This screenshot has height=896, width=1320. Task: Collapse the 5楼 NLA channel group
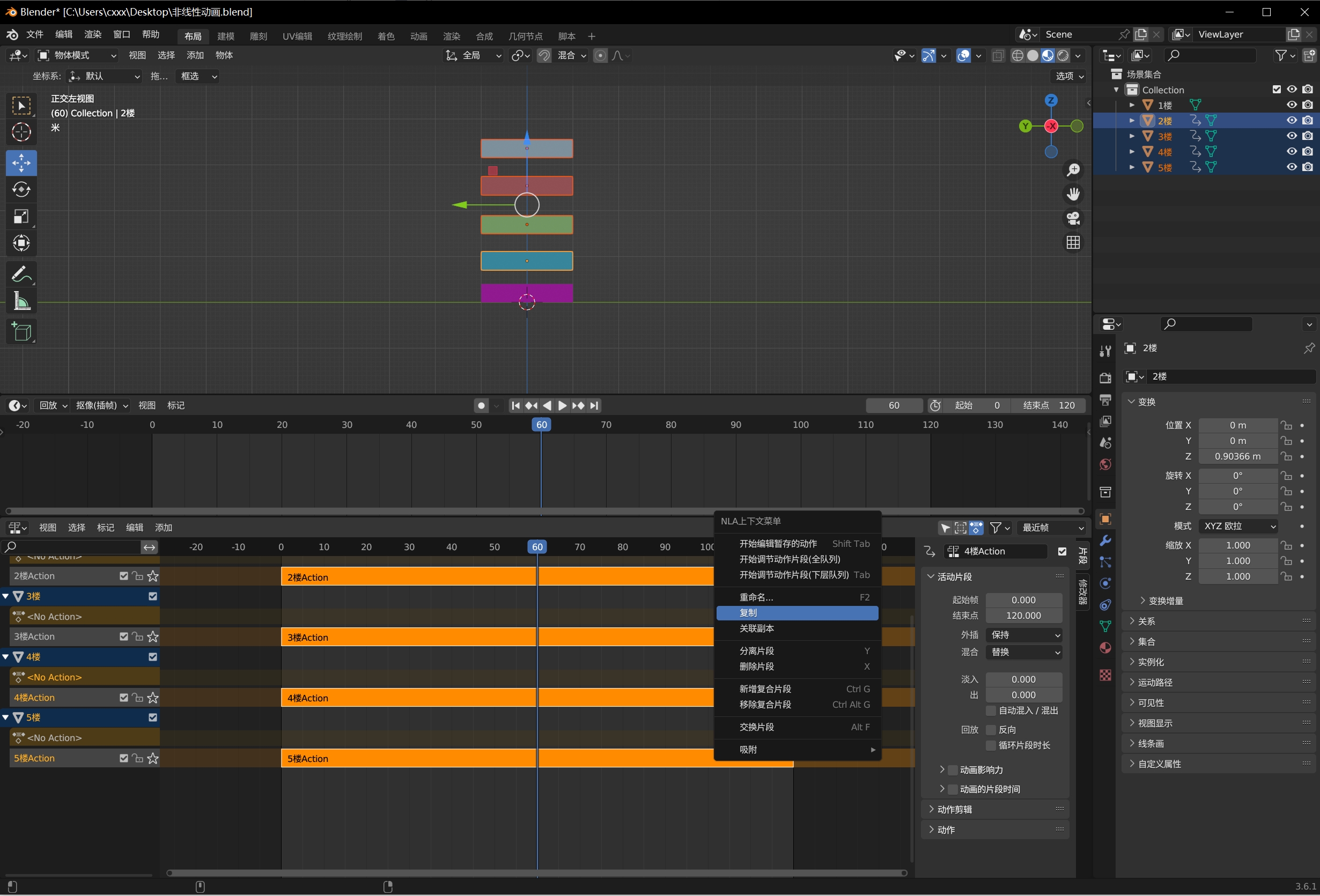[6, 717]
